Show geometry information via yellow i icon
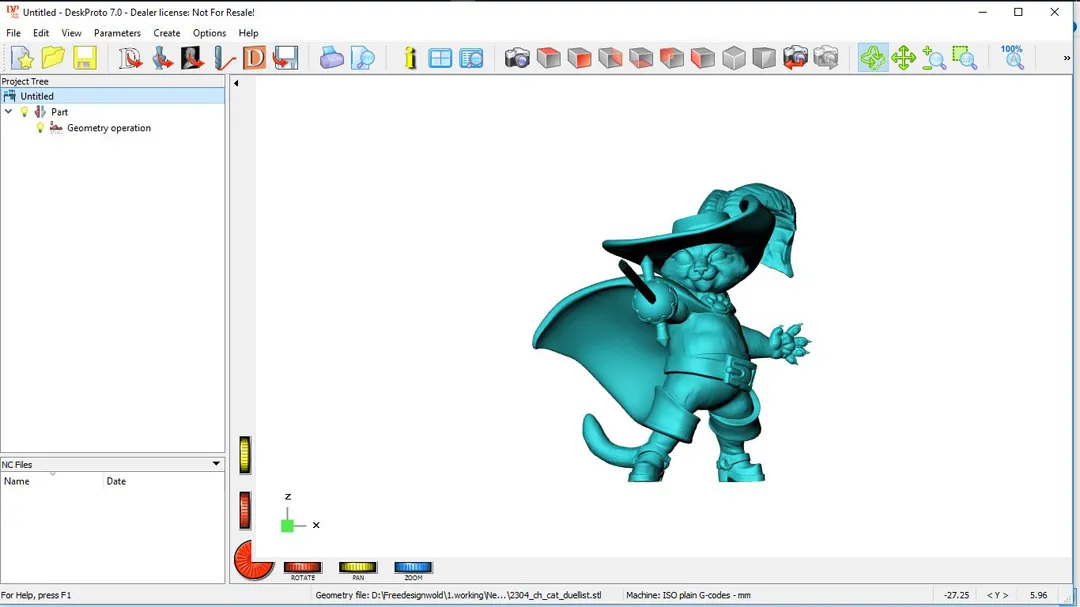Screen dimensions: 1080x607 click(410, 59)
